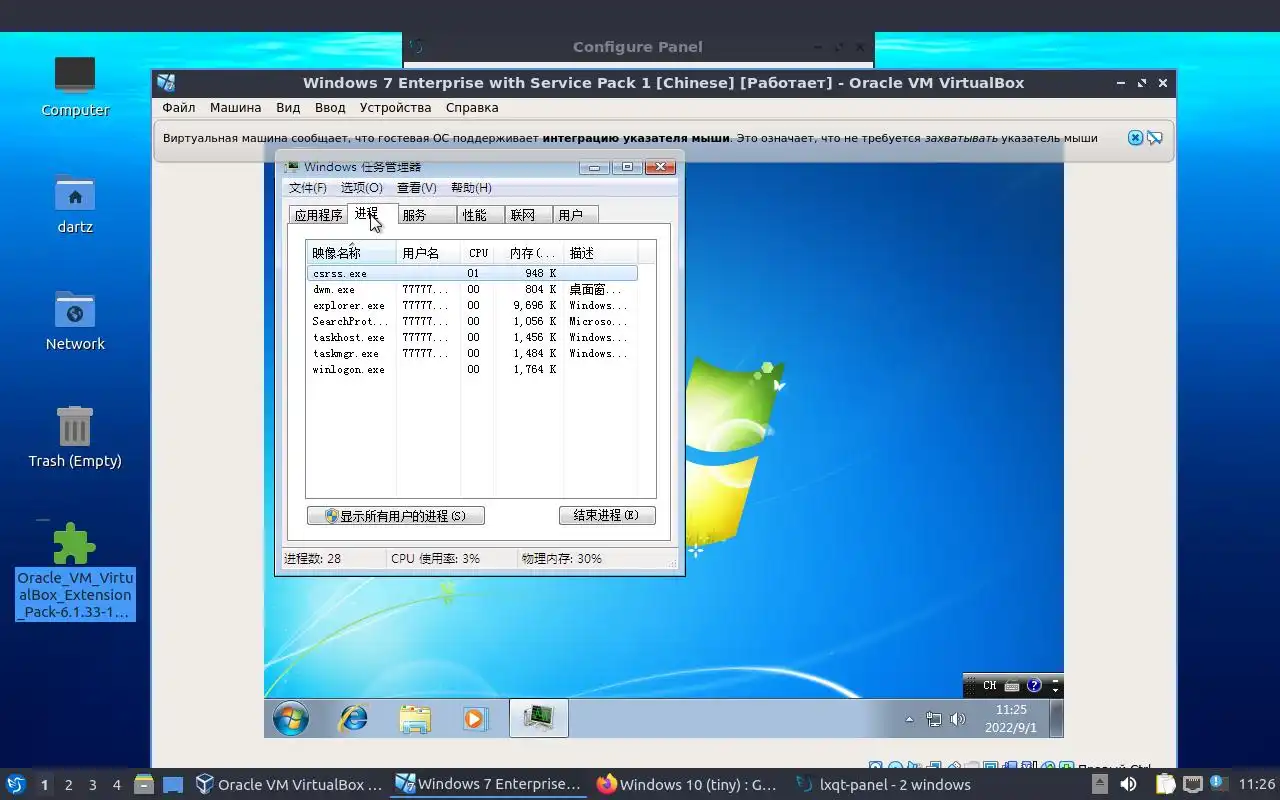Screen dimensions: 1280x800
Task: Click the 结束进程 button
Action: click(607, 516)
